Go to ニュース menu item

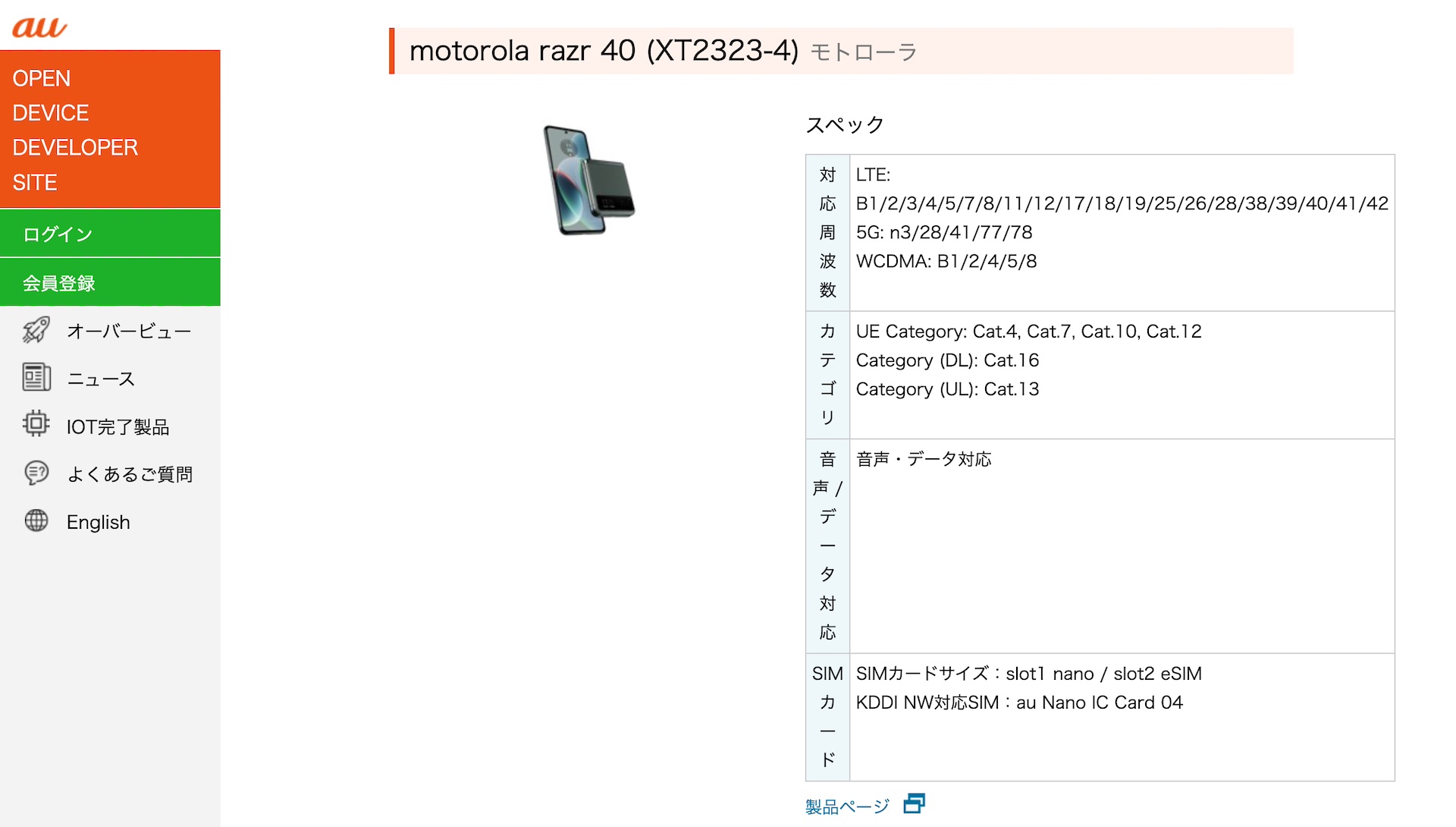click(x=101, y=379)
